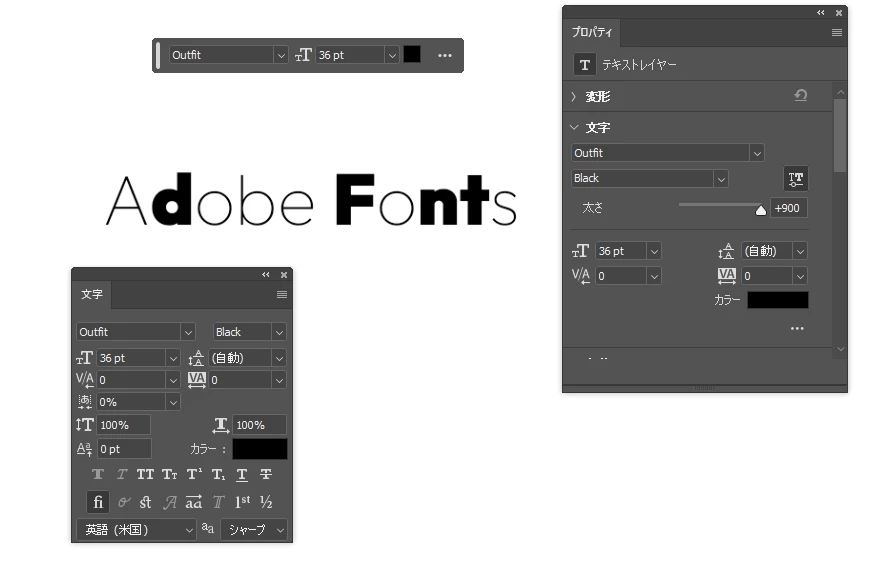Click tsume icon beside 0% field
886x562 pixels.
point(85,402)
